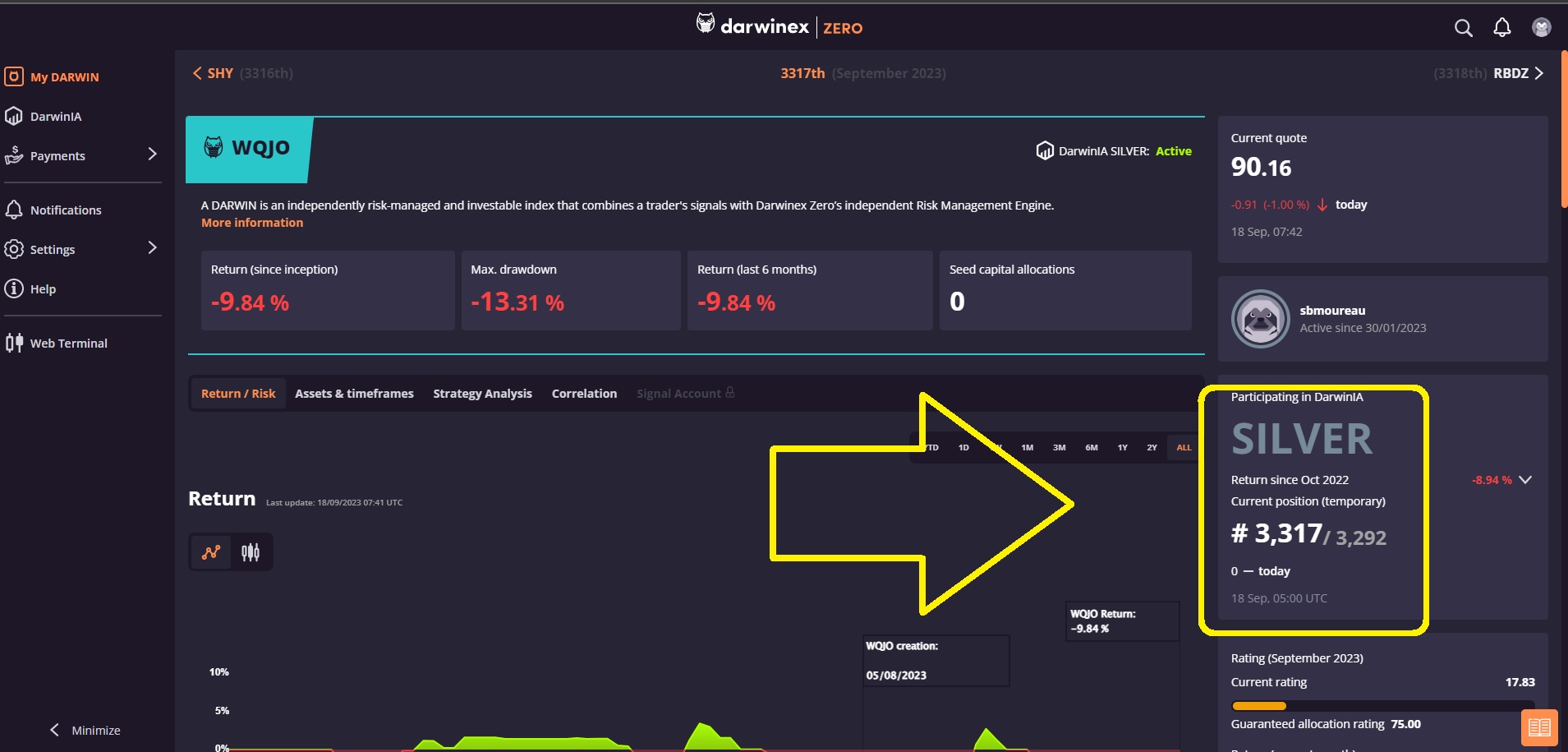Click the sbmoureau sloth avatar
Screen dimensions: 1568x752
1260,319
